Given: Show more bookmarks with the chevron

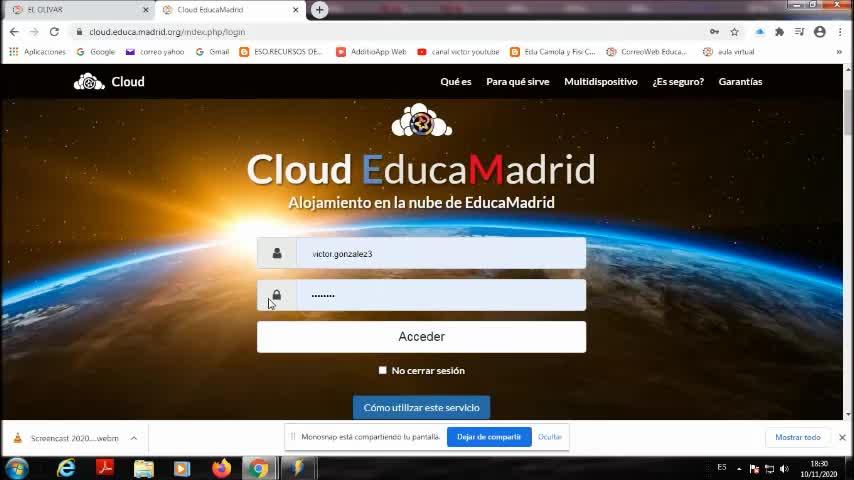Looking at the screenshot, I should pos(839,52).
